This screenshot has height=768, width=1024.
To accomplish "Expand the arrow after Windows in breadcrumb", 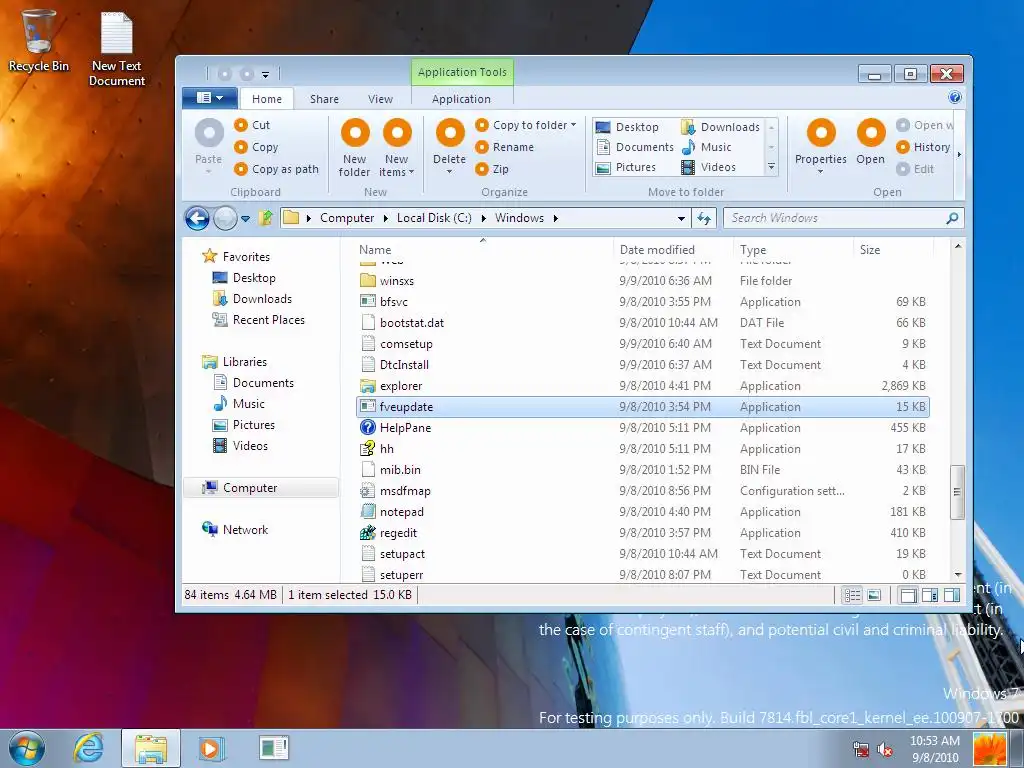I will (x=555, y=218).
